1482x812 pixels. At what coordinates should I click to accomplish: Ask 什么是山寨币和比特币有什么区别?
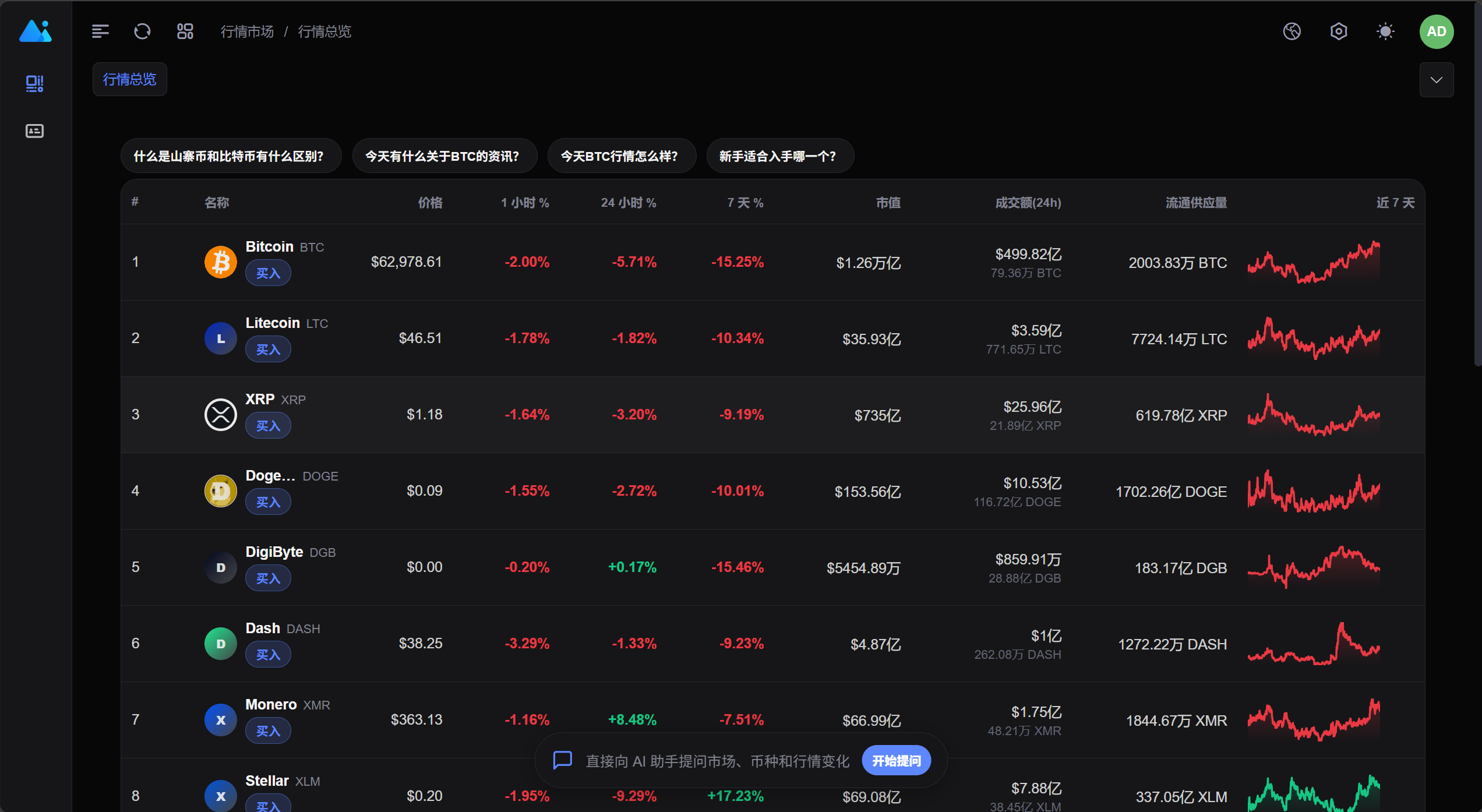231,156
